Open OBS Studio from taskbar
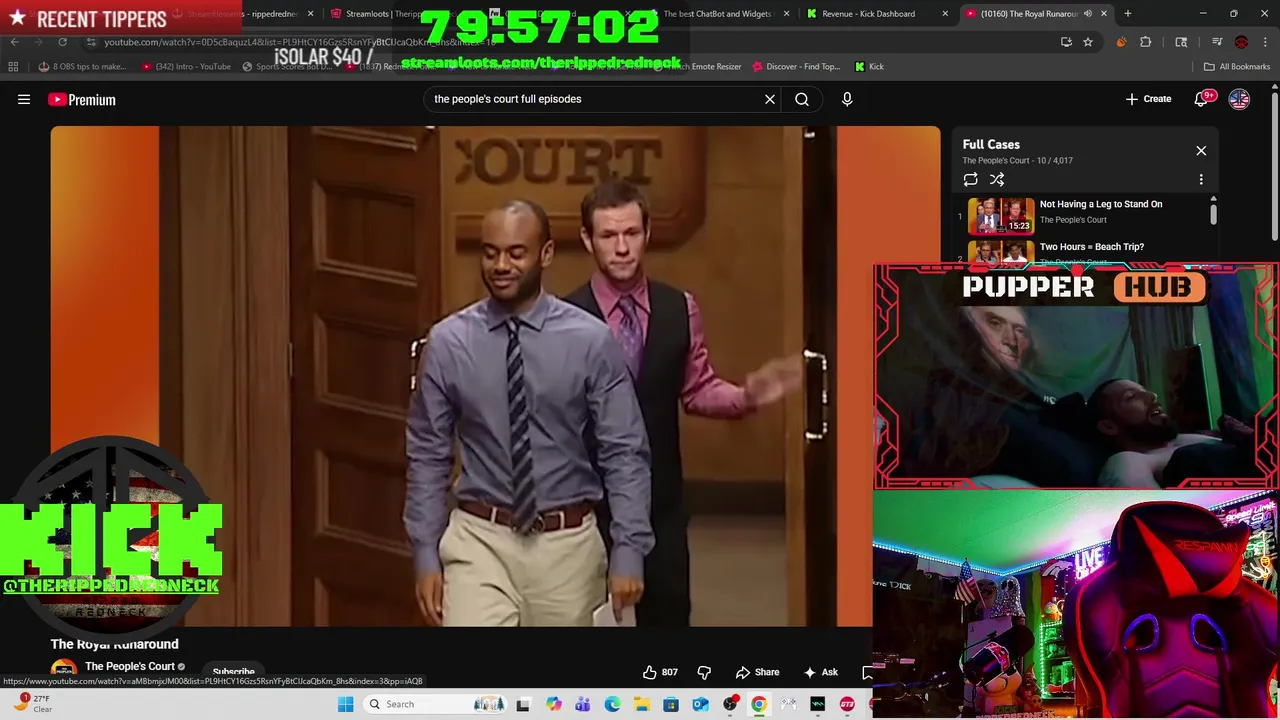 coord(730,704)
